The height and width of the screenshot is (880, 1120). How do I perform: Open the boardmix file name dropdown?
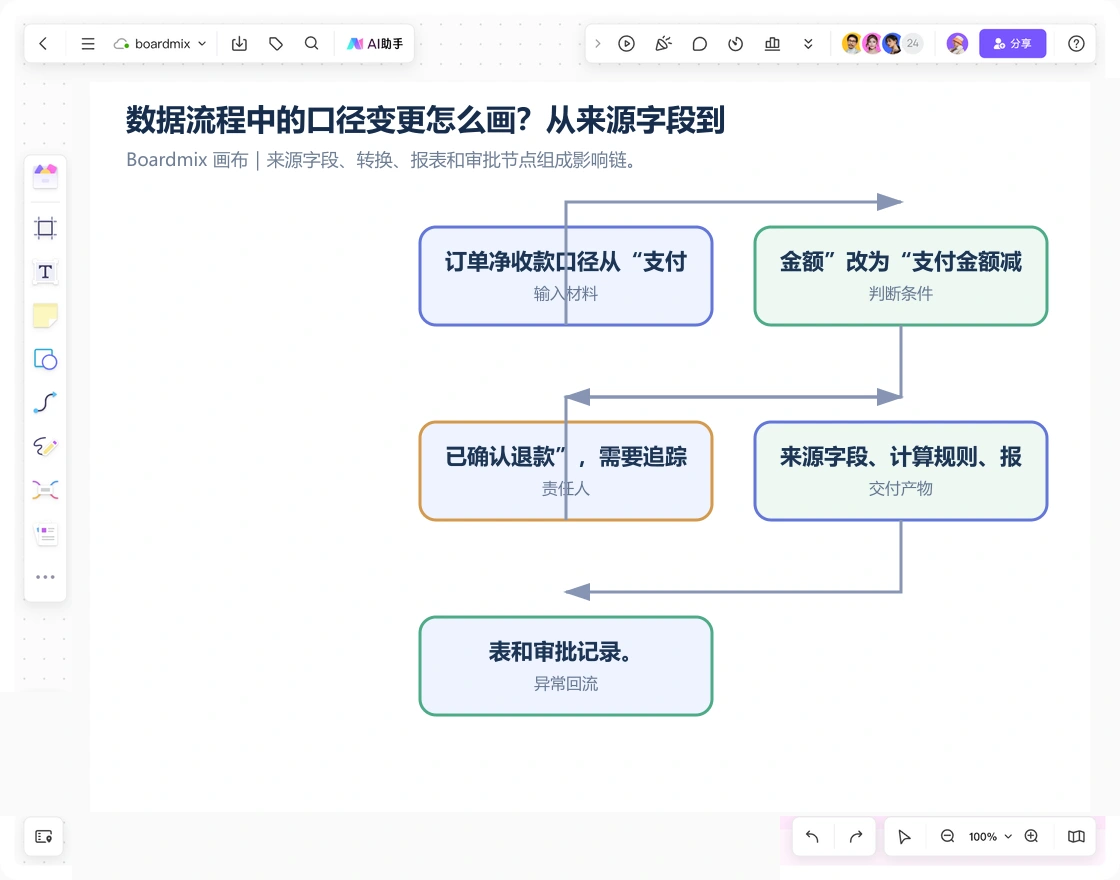pos(160,44)
